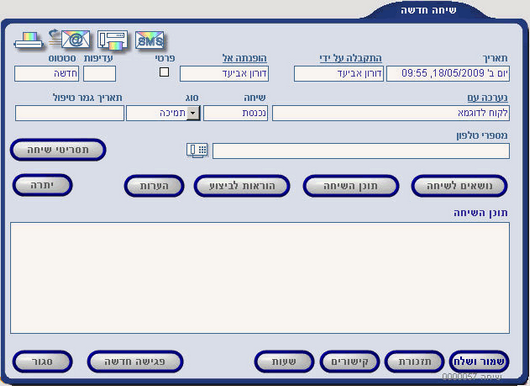
Task: Click the שמור ושלח button
Action: [x=479, y=361]
